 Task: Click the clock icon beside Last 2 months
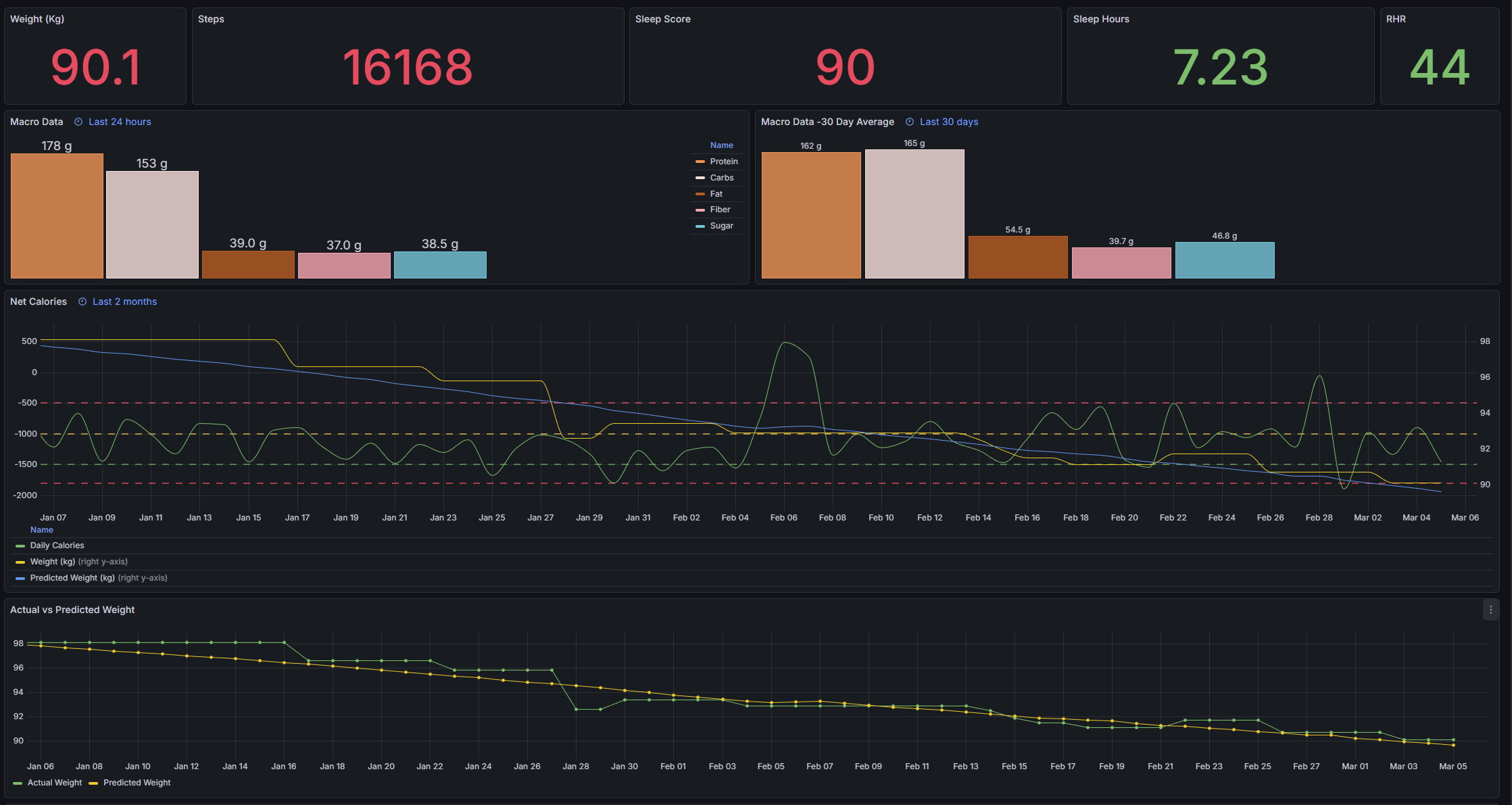click(x=82, y=301)
